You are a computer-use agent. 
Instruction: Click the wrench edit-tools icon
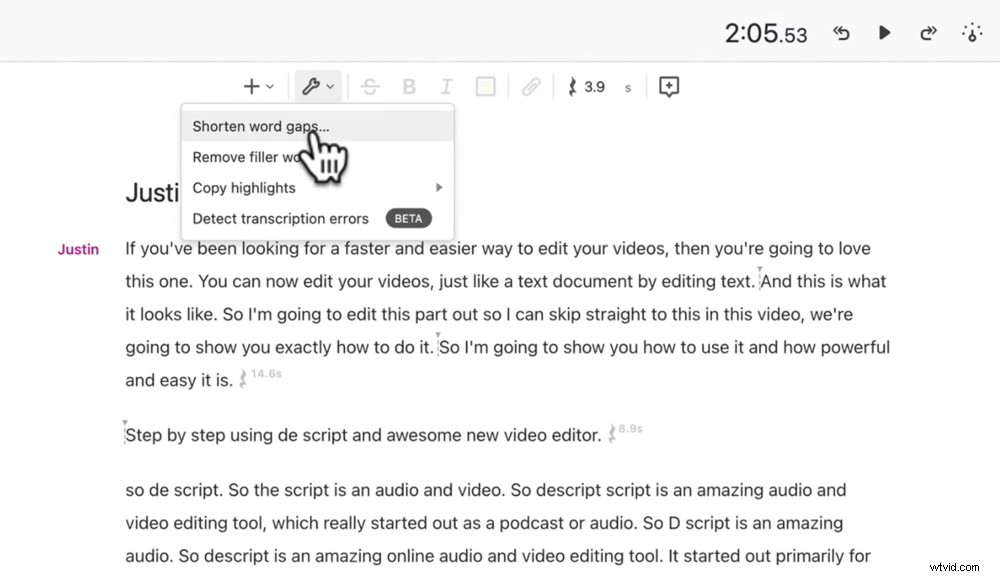coord(311,86)
